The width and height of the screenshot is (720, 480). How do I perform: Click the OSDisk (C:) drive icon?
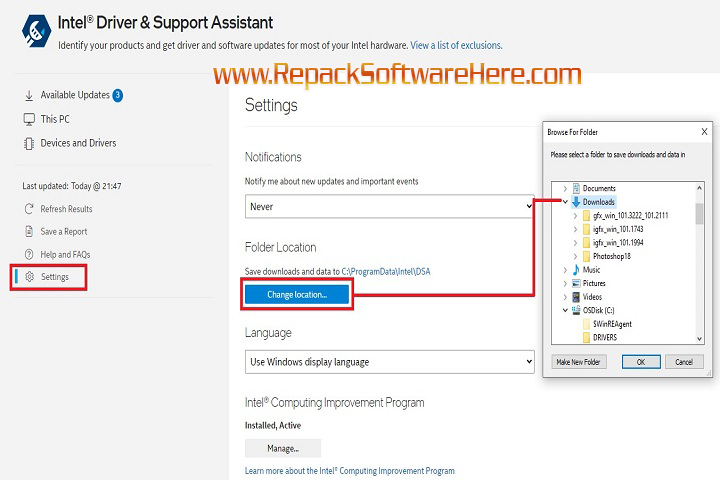(x=576, y=310)
